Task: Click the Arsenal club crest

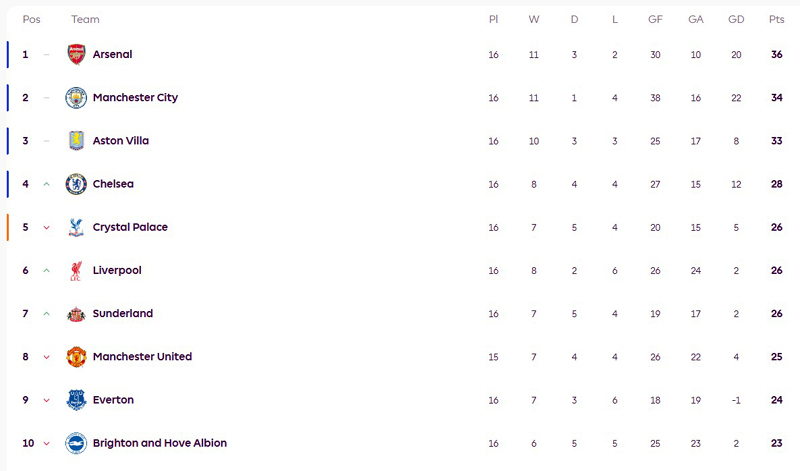Action: 76,55
